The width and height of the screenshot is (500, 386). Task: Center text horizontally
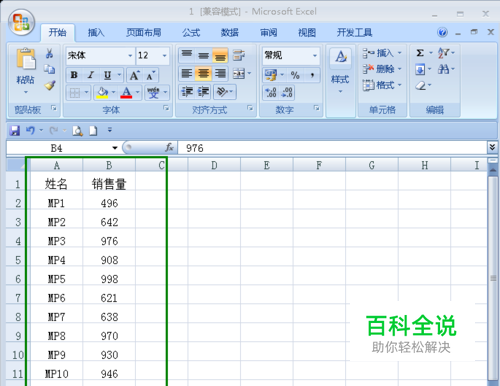pyautogui.click(x=203, y=73)
